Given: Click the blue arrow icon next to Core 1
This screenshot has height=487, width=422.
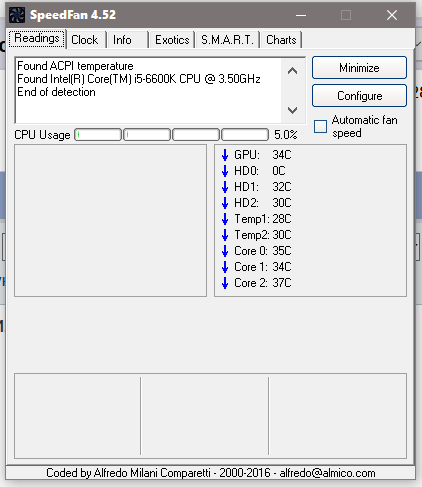Looking at the screenshot, I should [225, 267].
